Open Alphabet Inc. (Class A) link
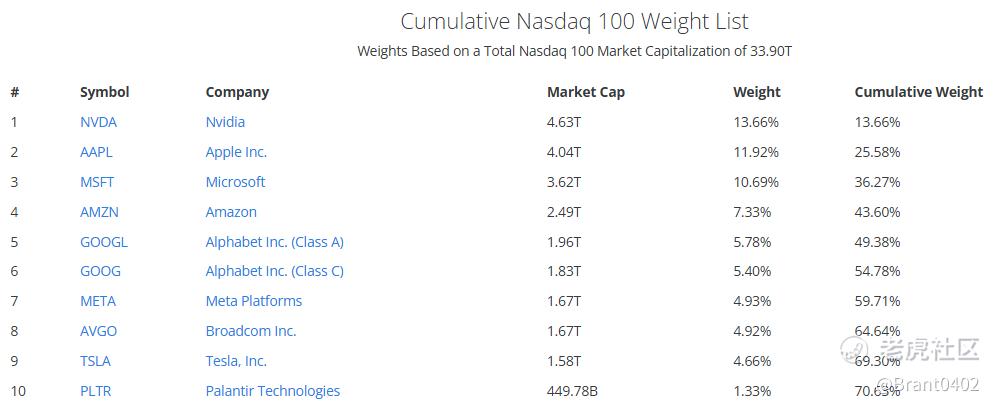 275,242
